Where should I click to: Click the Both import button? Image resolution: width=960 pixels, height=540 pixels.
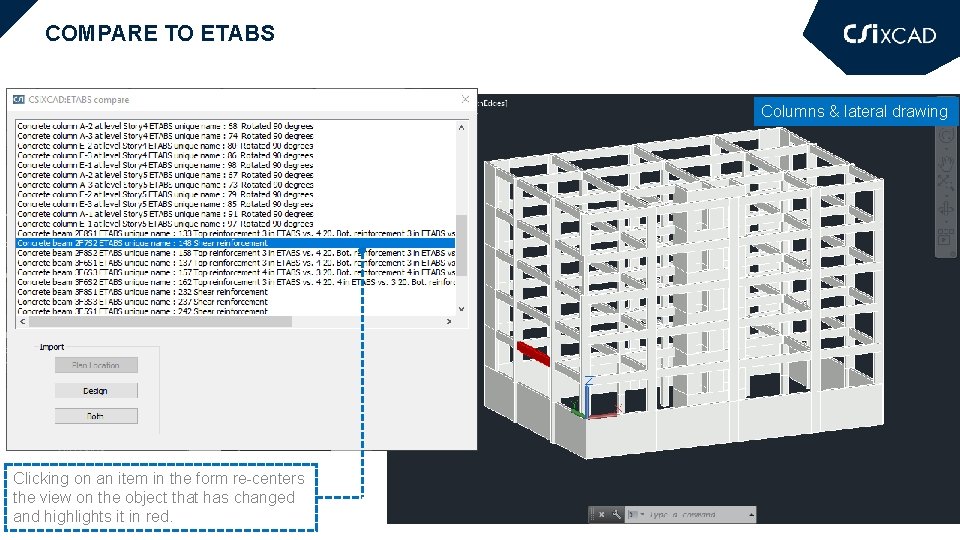[96, 416]
